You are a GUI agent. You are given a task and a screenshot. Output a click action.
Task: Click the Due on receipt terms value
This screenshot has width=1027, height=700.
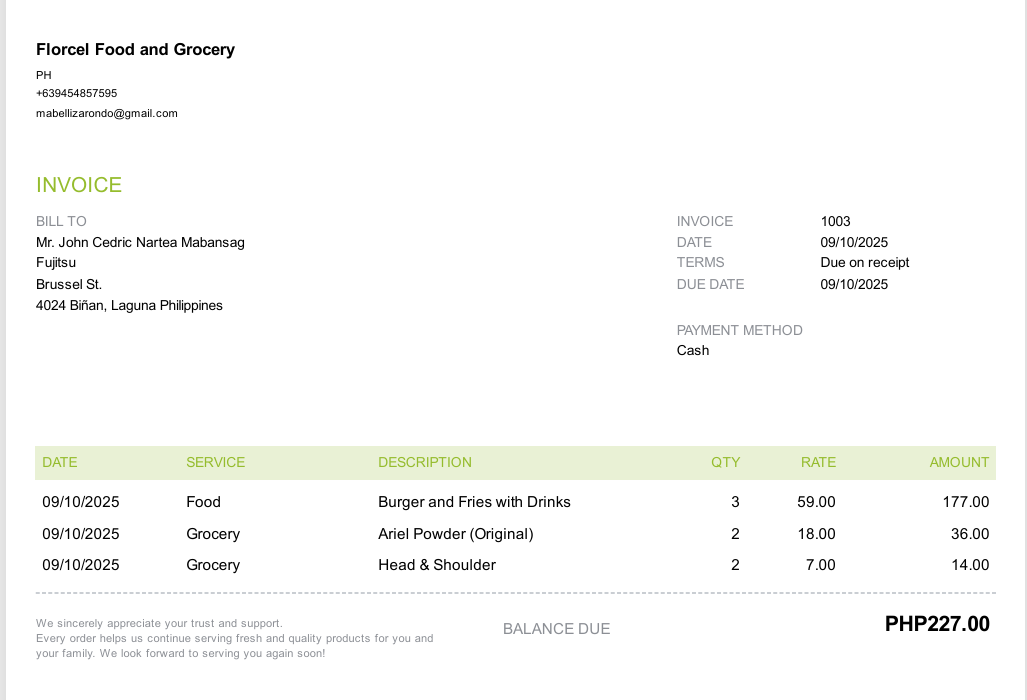[864, 263]
